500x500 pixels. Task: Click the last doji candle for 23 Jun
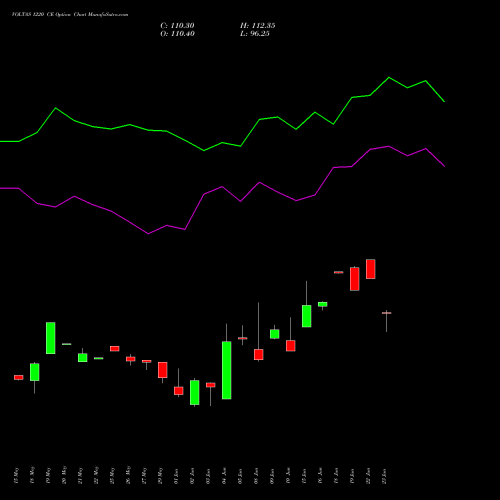(387, 313)
